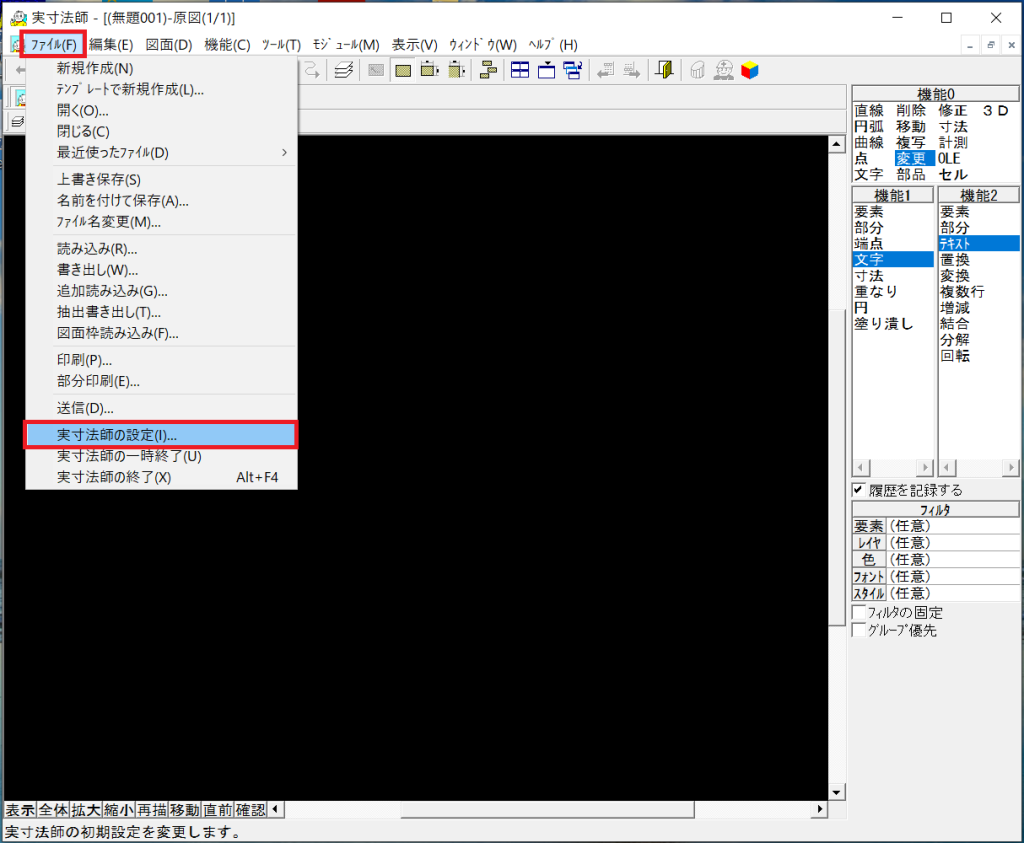Screen dimensions: 1024x843
Task: Open the スタイル filter value (任意)
Action: 953,594
